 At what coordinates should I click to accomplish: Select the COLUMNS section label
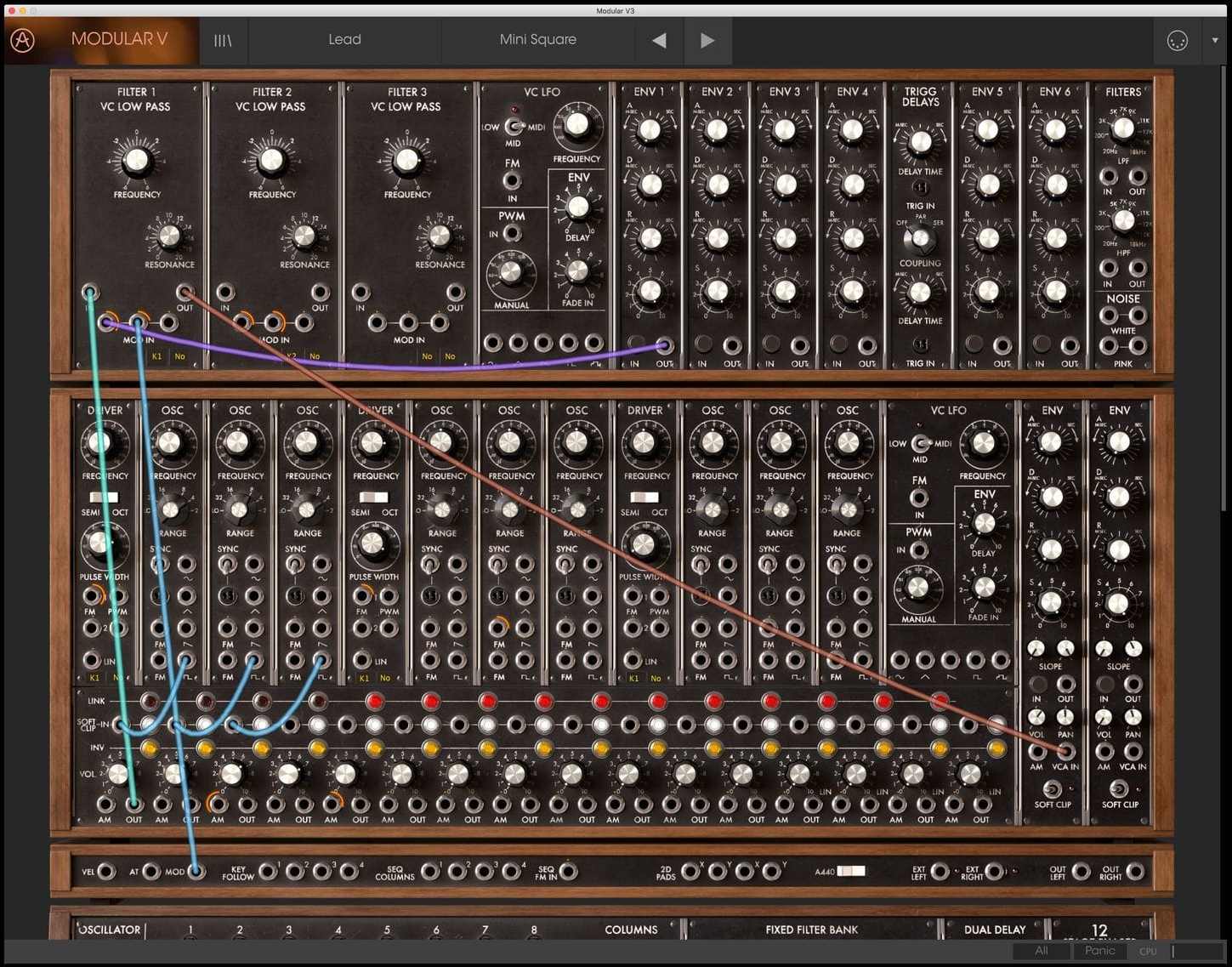click(631, 930)
